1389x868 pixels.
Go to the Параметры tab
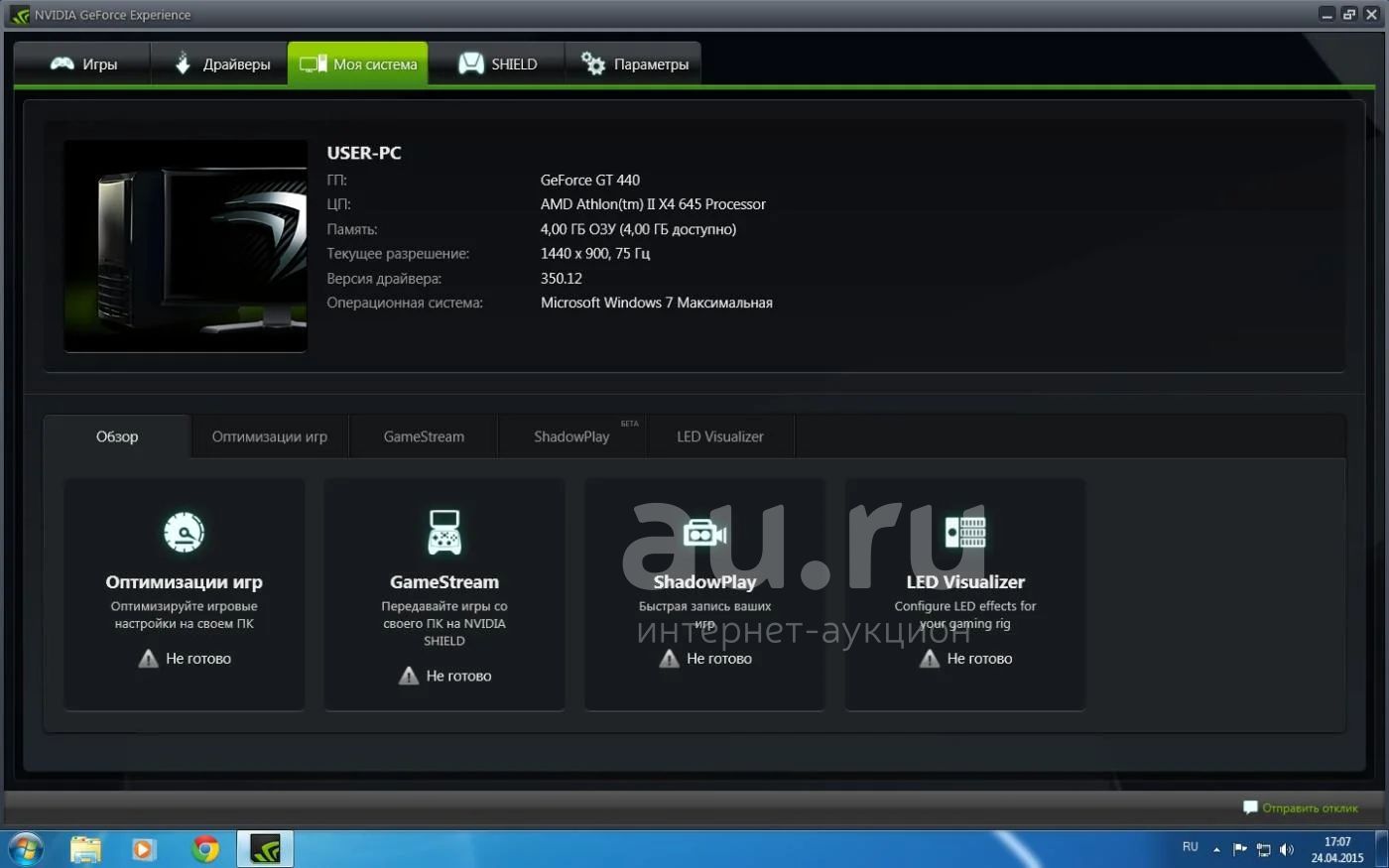(633, 63)
